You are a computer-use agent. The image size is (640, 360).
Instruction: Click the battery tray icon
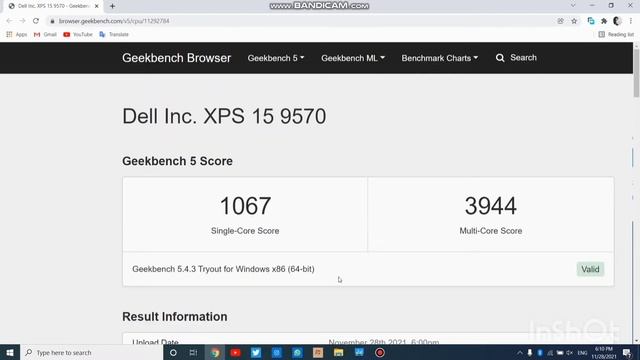coord(560,353)
